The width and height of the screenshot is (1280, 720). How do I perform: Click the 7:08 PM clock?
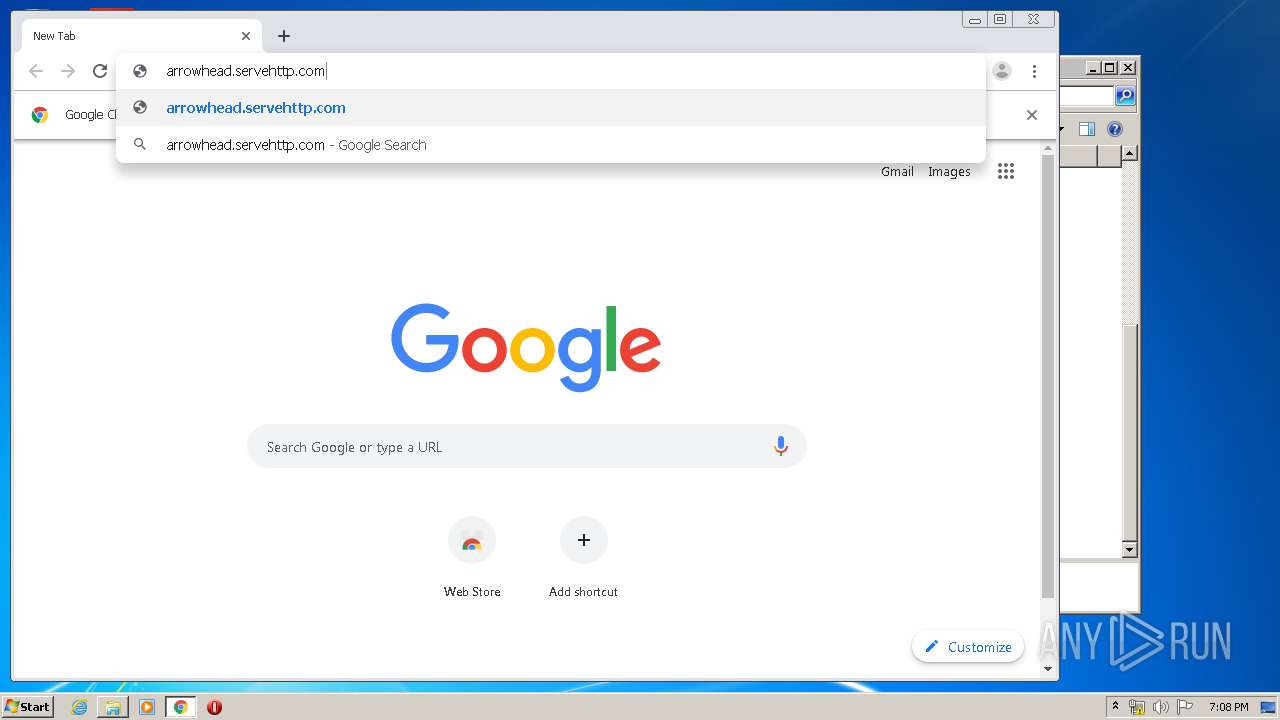coord(1228,707)
